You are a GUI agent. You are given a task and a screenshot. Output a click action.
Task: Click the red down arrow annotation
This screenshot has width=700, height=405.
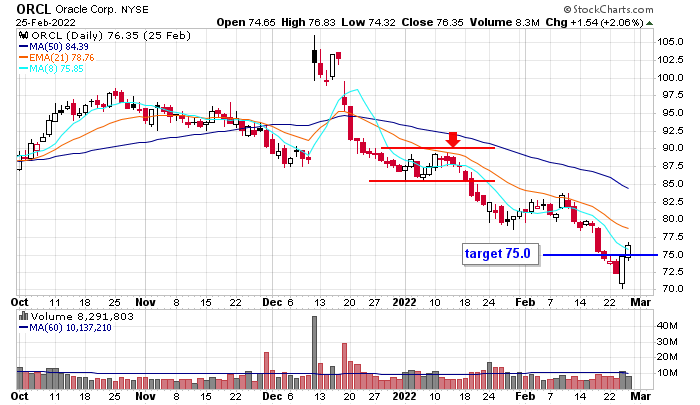coord(453,138)
